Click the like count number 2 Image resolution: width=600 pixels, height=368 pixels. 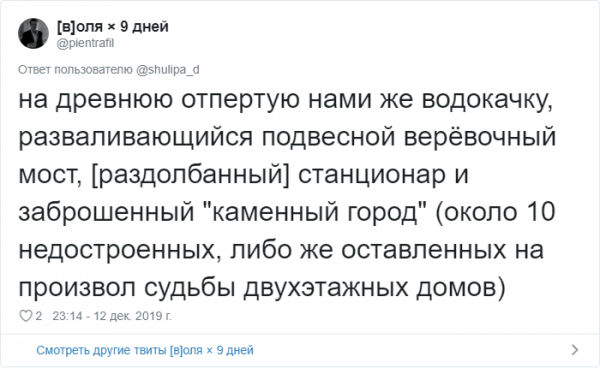pyautogui.click(x=39, y=316)
